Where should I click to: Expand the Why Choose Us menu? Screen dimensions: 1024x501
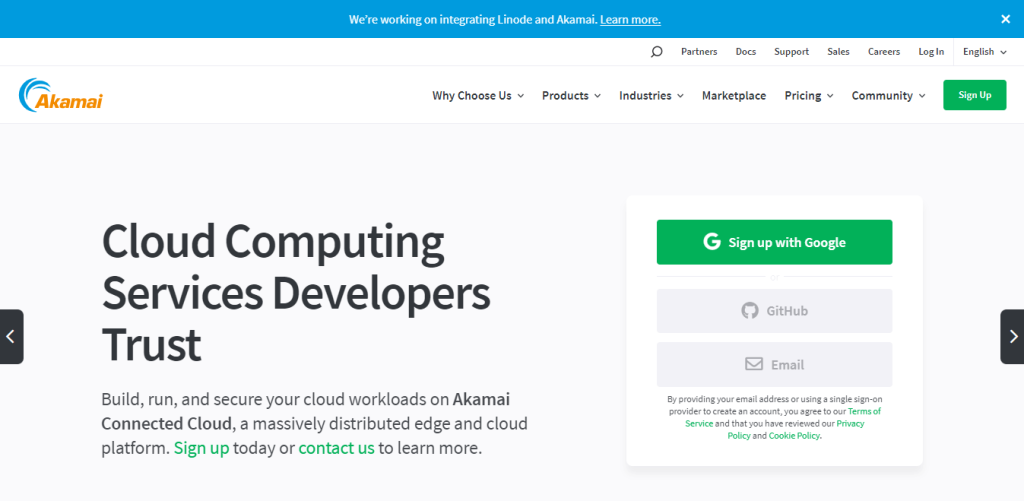(478, 95)
